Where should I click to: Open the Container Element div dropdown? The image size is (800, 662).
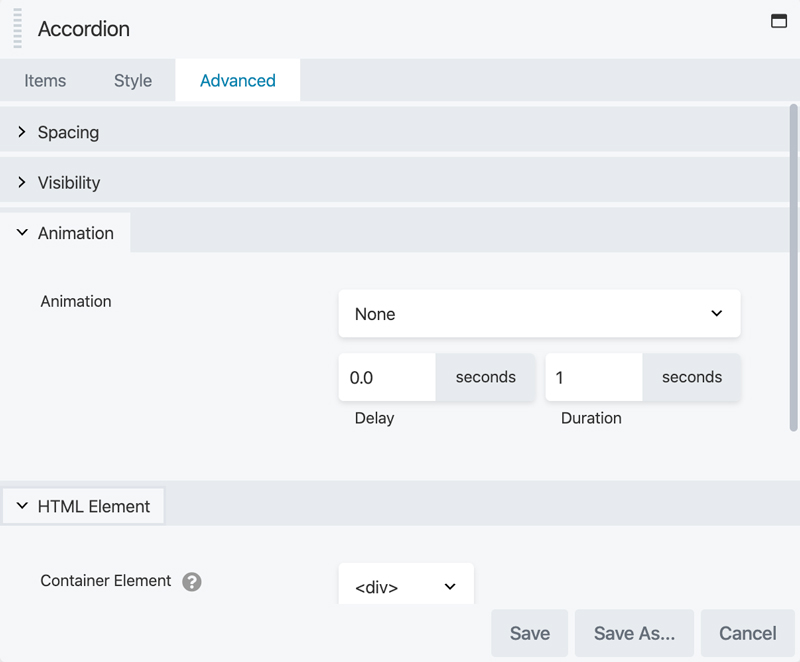coord(405,587)
